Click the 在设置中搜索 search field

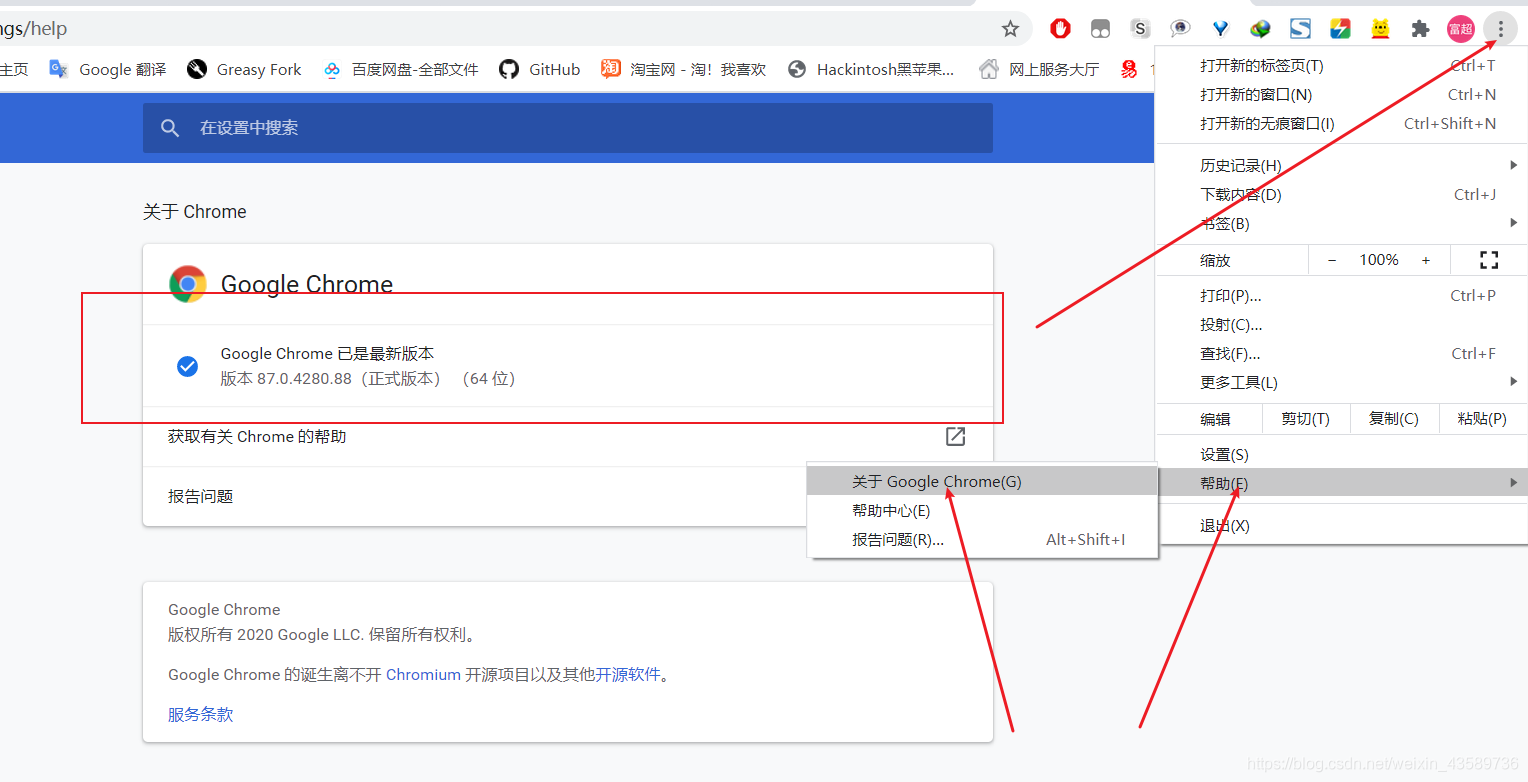coord(568,128)
